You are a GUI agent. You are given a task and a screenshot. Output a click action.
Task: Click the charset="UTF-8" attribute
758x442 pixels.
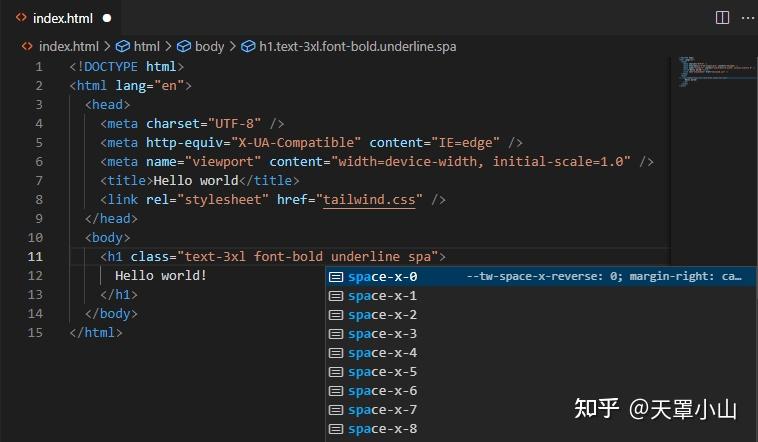(x=204, y=123)
